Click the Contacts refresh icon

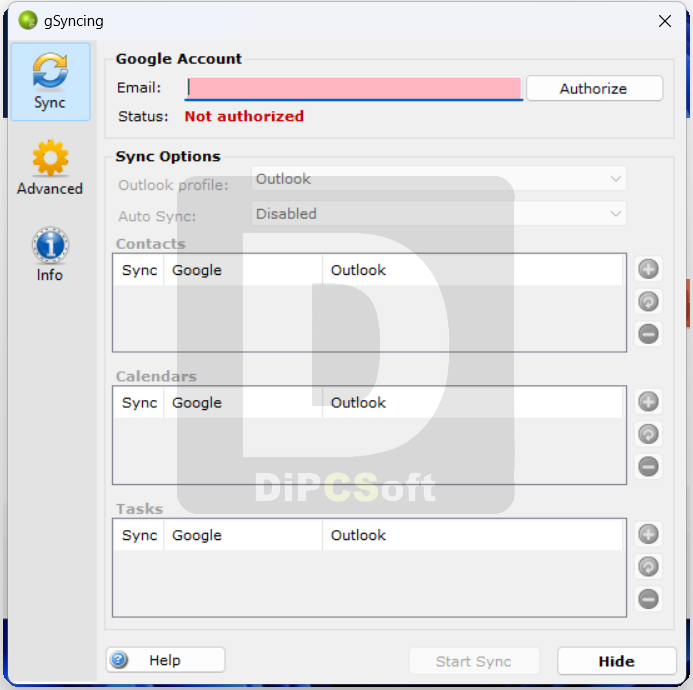click(x=648, y=301)
